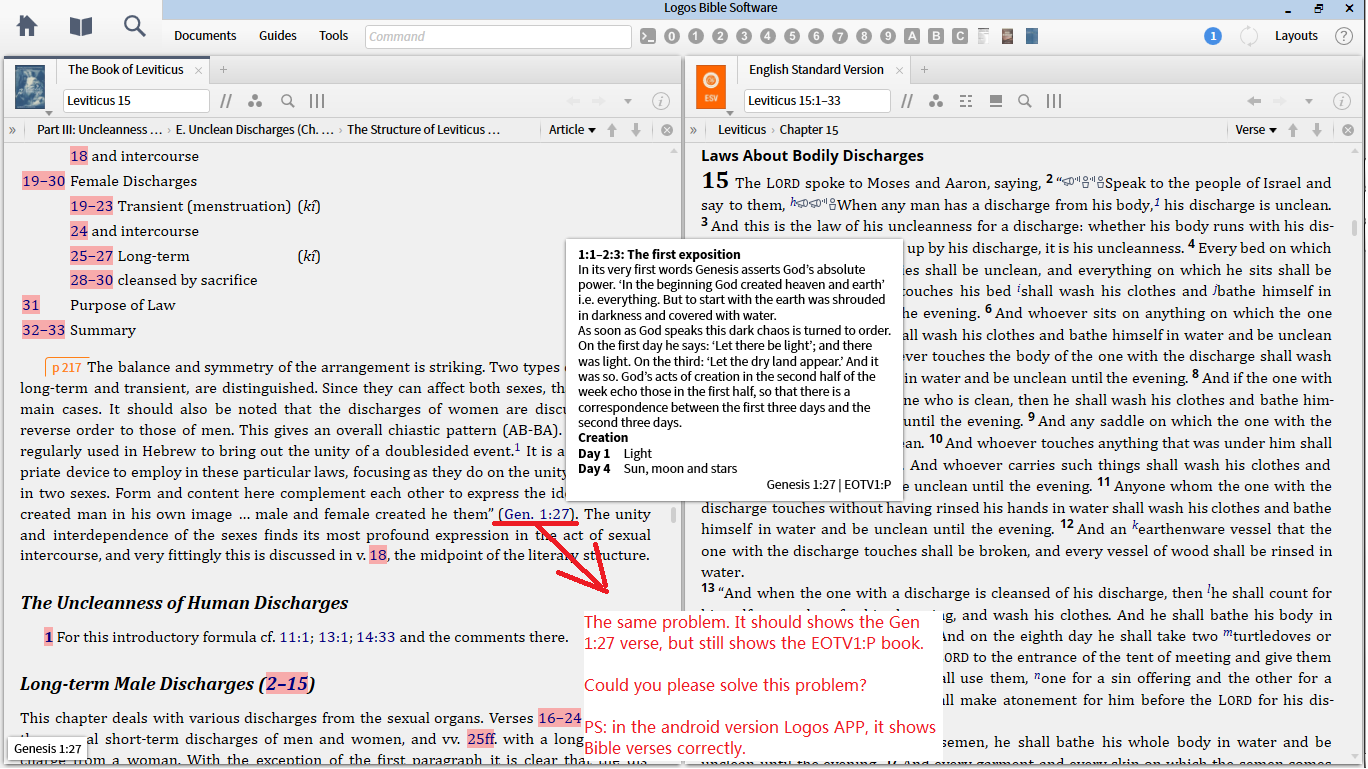This screenshot has width=1368, height=769.
Task: Open the Article navigation dropdown
Action: [x=572, y=130]
